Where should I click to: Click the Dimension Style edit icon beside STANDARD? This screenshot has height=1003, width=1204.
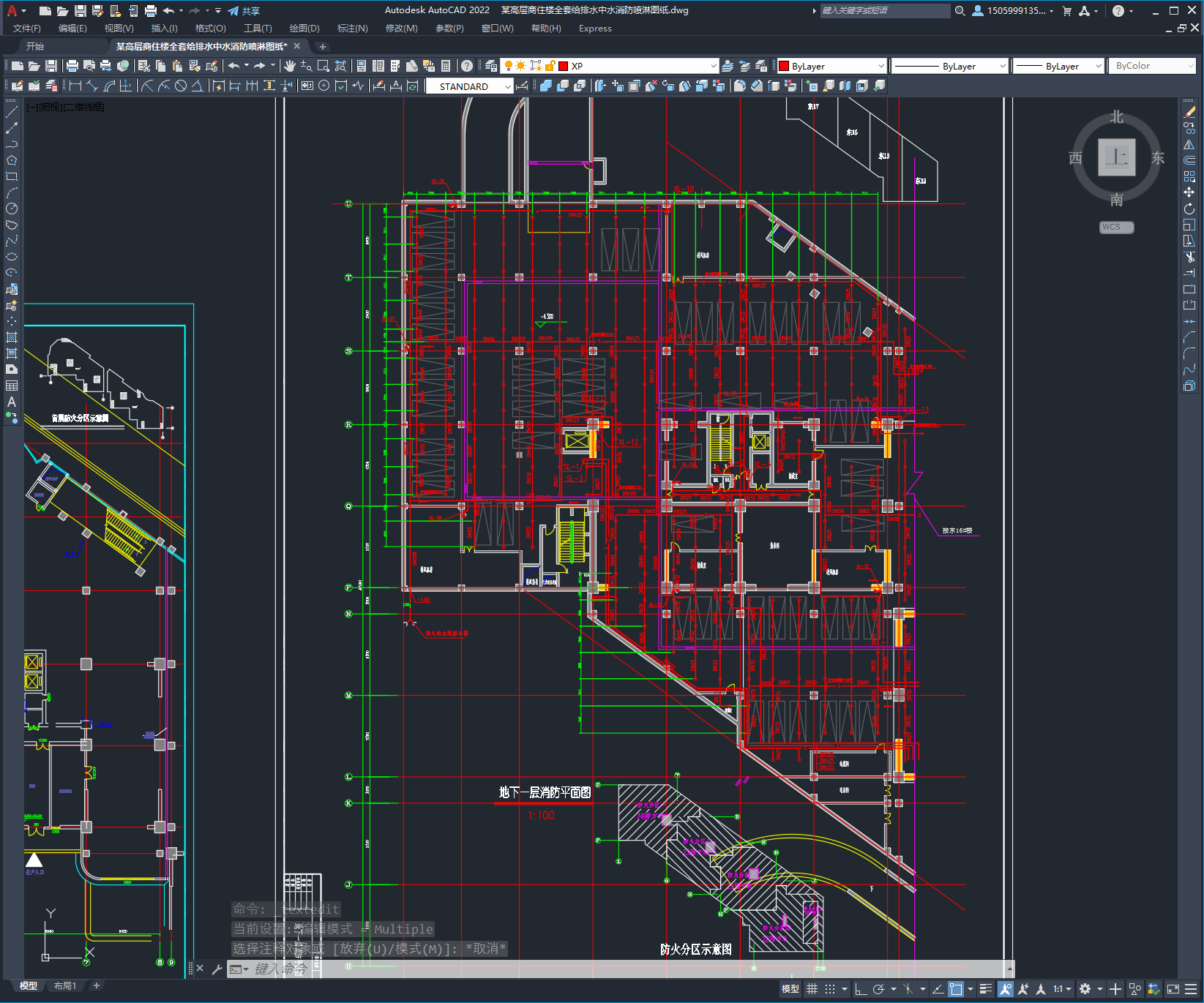[522, 86]
